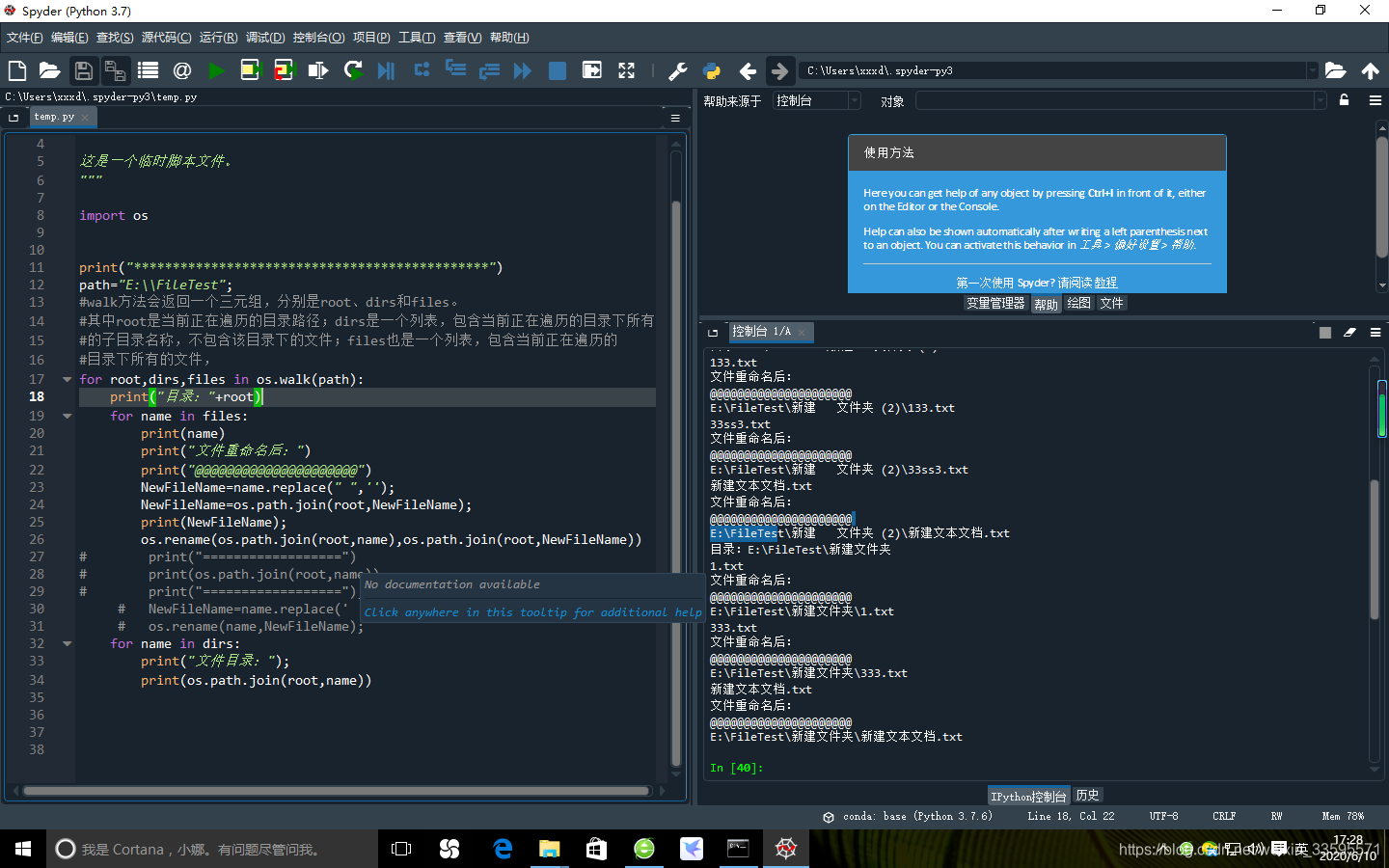This screenshot has height=868, width=1389.
Task: Re-run last script icon
Action: (353, 70)
